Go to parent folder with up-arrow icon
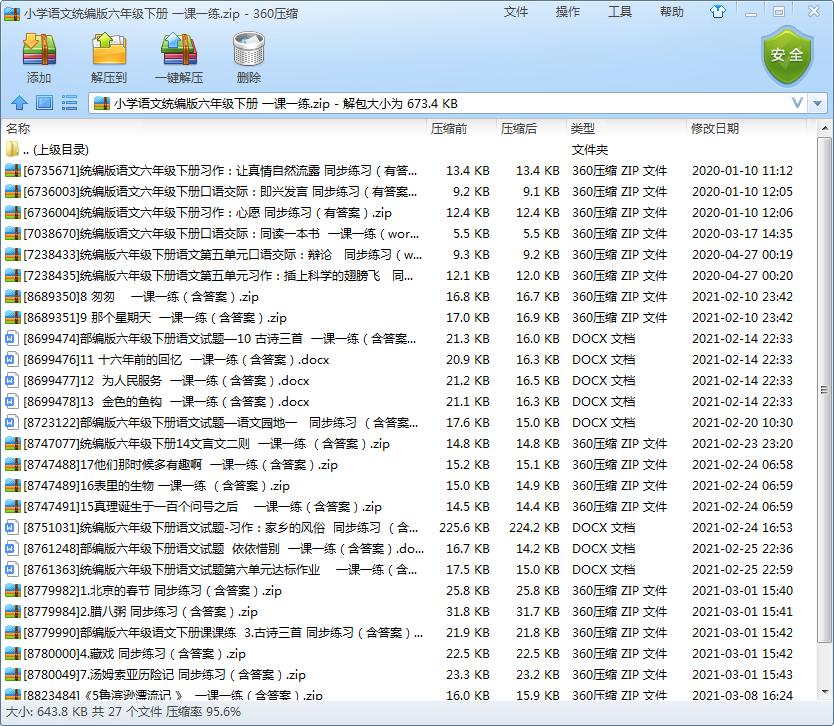The image size is (834, 726). [x=20, y=103]
